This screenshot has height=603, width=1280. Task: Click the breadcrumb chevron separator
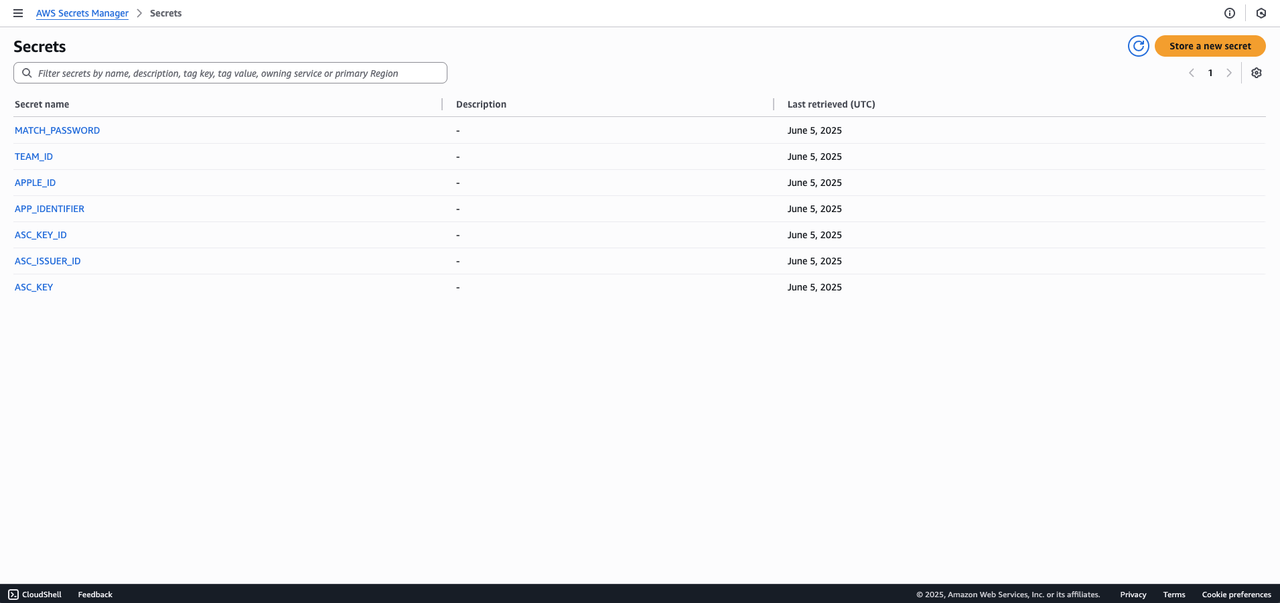point(139,13)
